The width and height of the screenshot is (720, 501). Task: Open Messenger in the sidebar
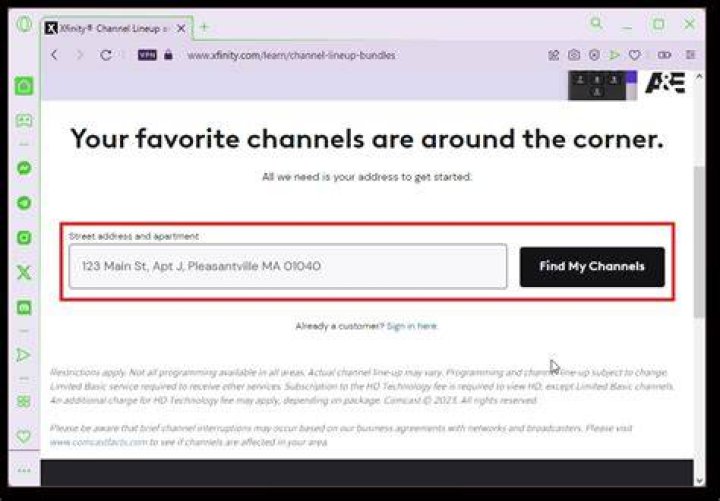[x=24, y=168]
